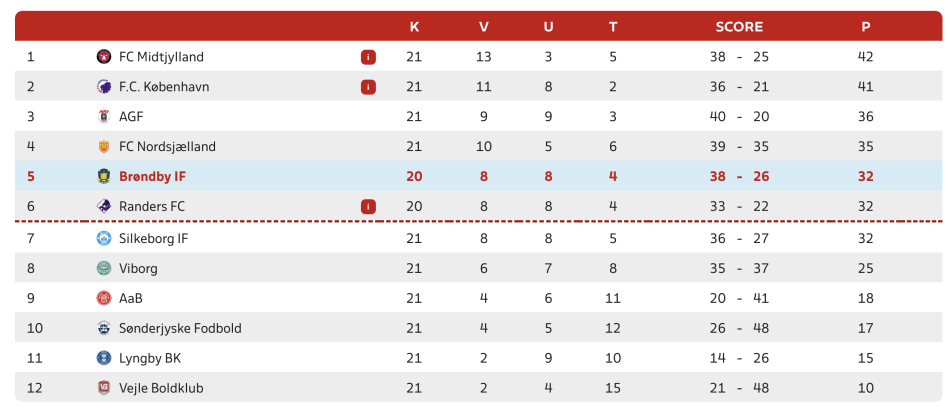Click the FC Nordsjælland club crest
Image resolution: width=950 pixels, height=412 pixels.
(104, 147)
